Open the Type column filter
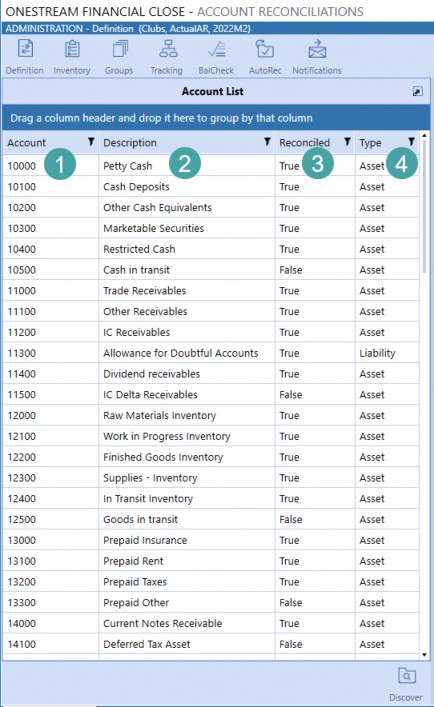 [x=411, y=142]
